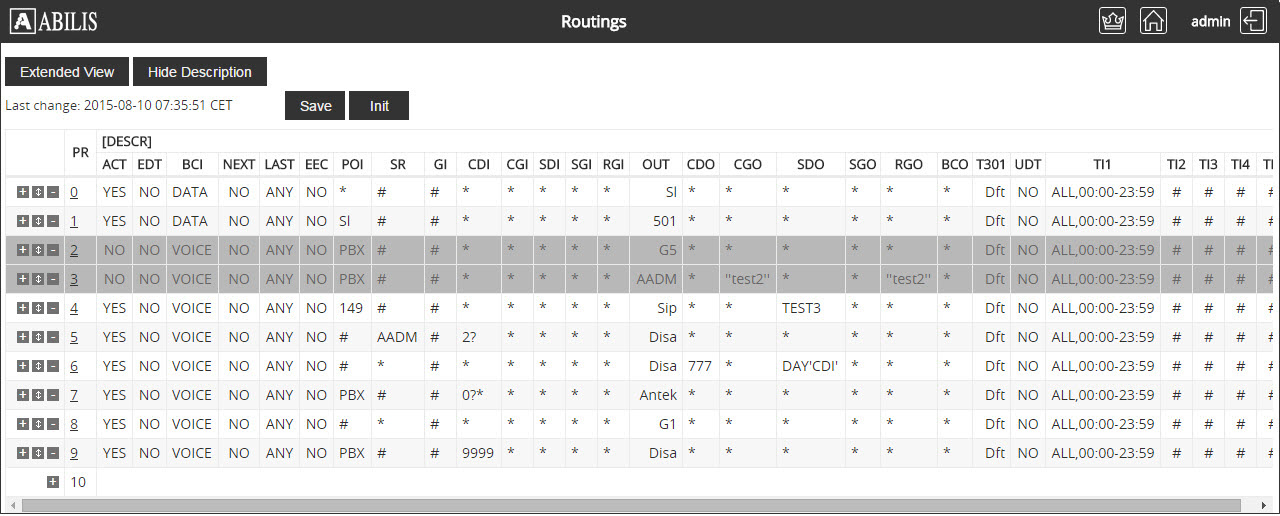
Task: Click the plus icon on row 0
Action: [23, 192]
